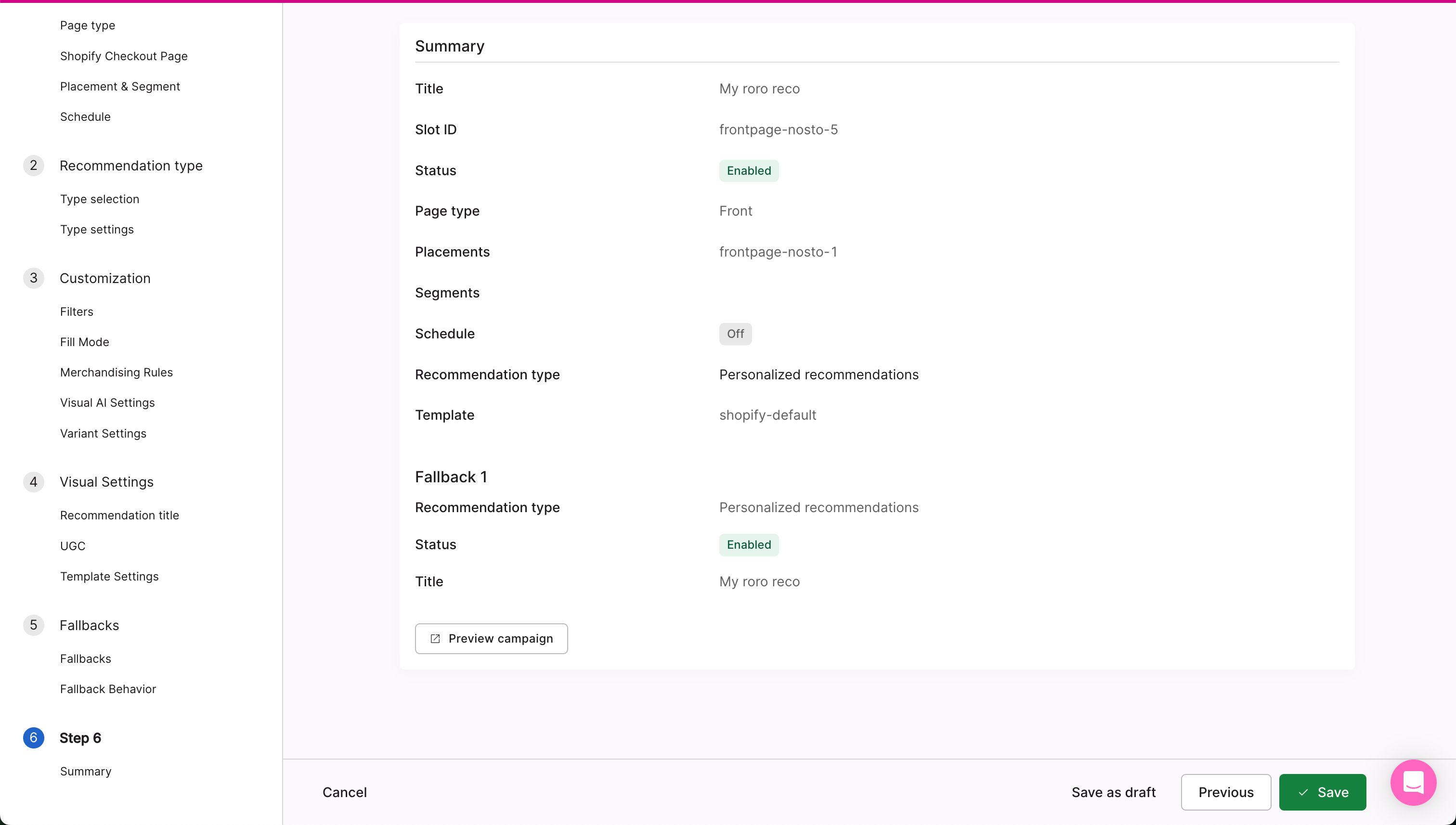Screen dimensions: 1456x825
Task: Toggle the Status Enabled badge in Summary
Action: pyautogui.click(x=749, y=170)
